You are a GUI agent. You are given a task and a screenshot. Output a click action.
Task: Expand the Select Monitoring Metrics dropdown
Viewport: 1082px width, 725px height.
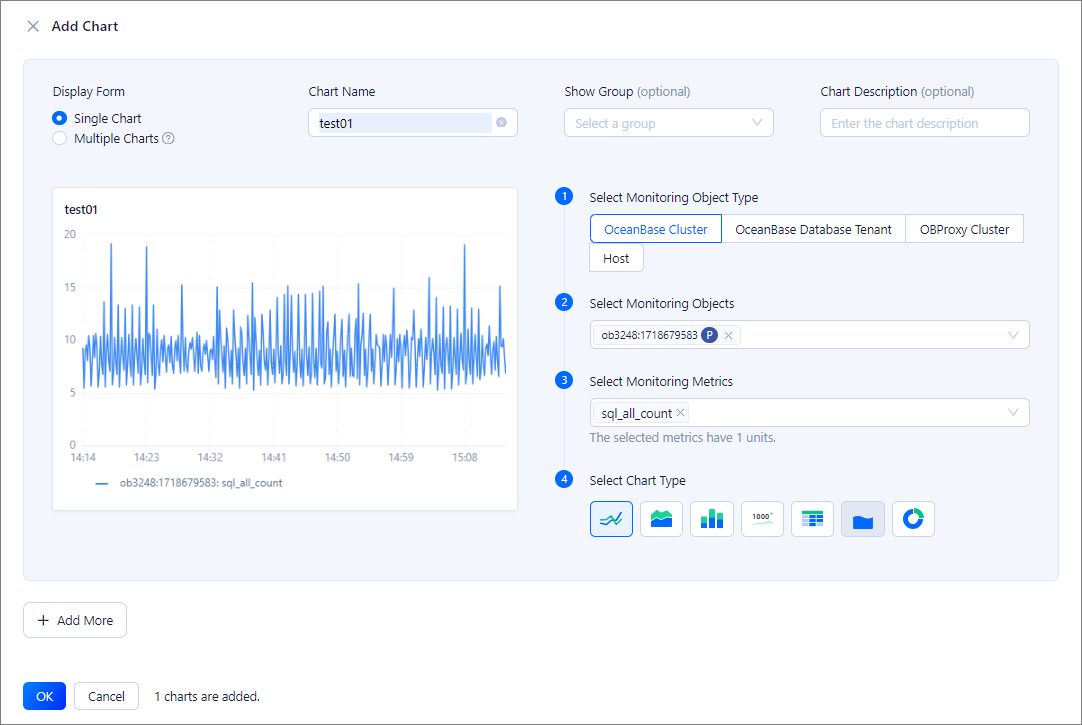(x=1013, y=413)
